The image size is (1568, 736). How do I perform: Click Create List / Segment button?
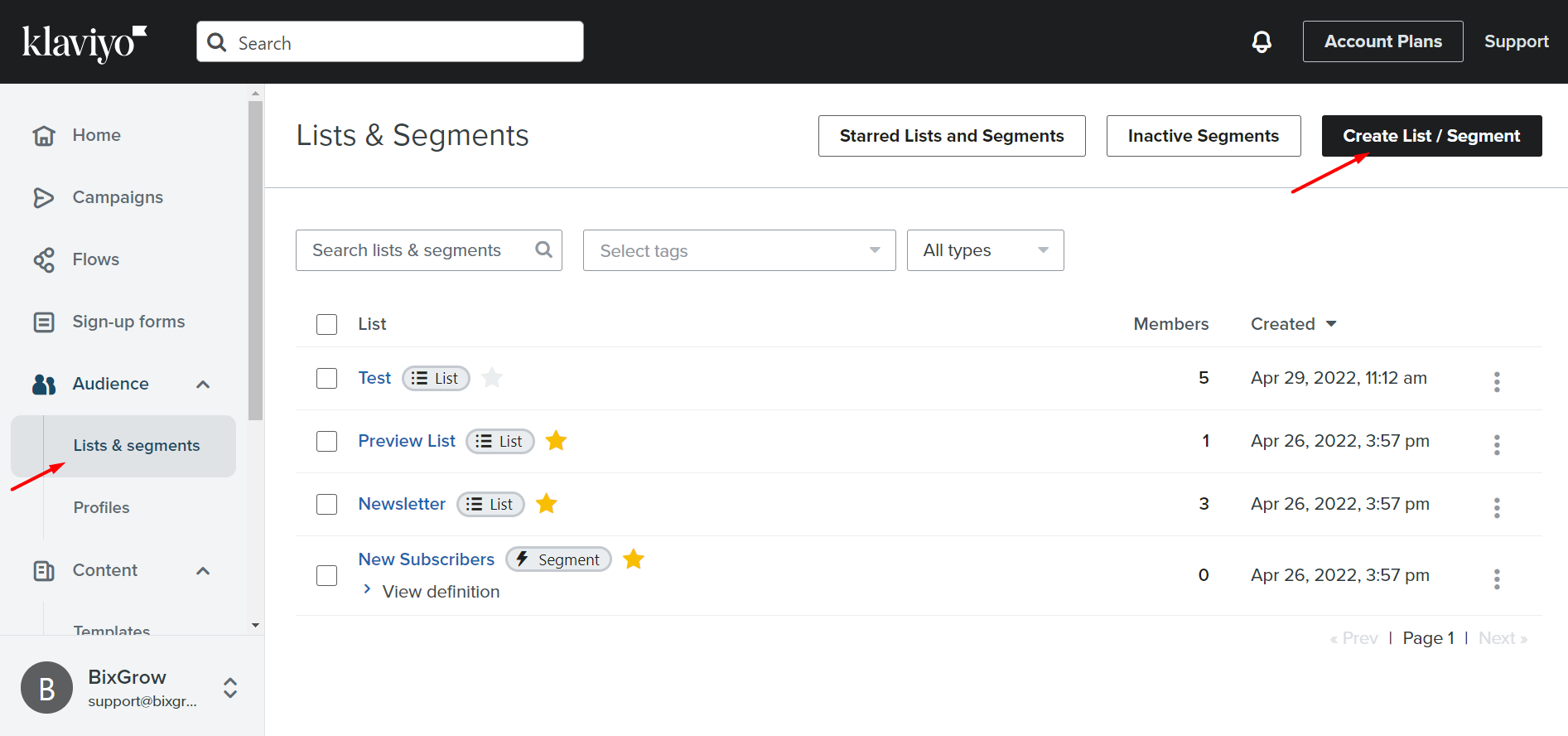coord(1430,136)
